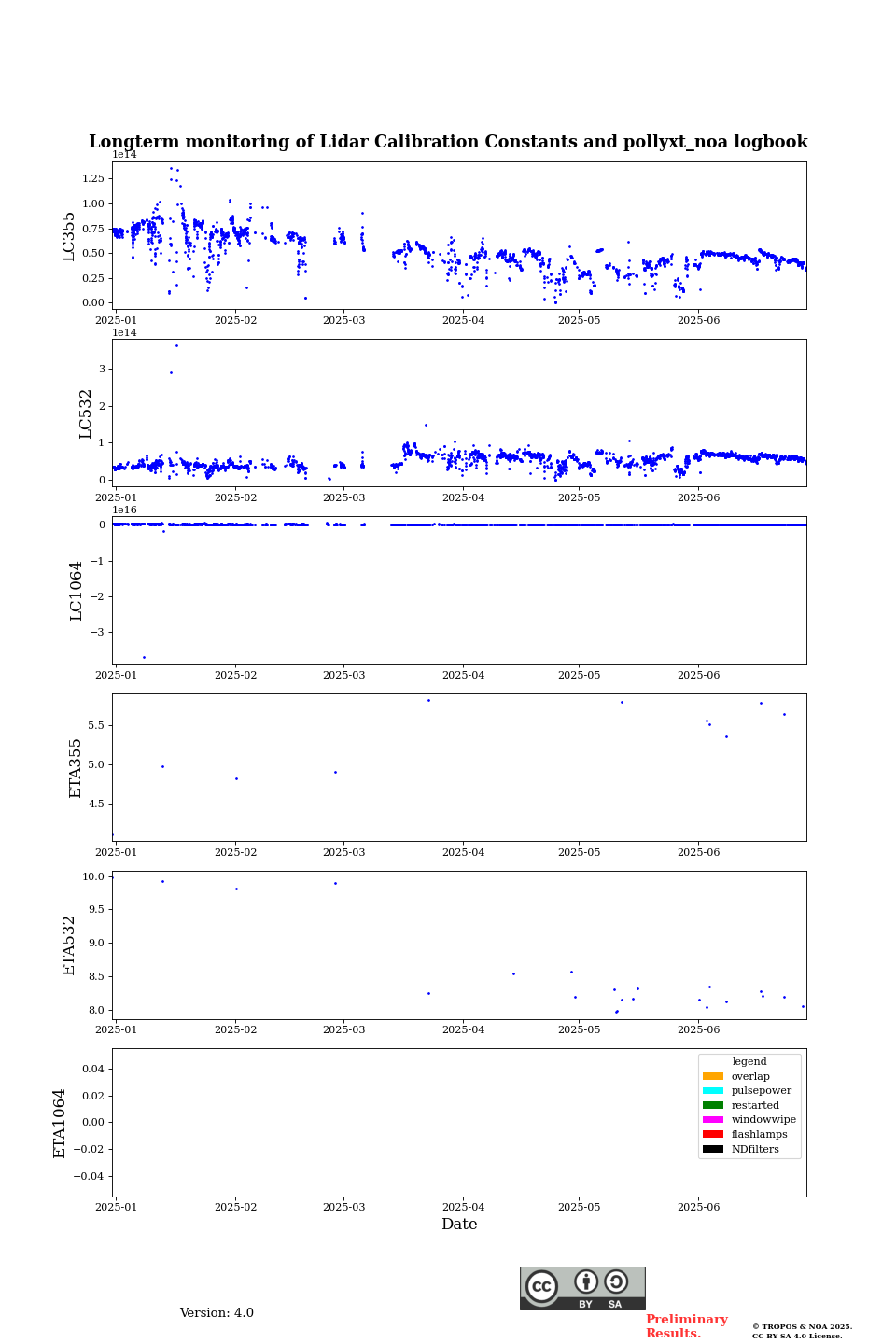Click the TROPOS & NOA 2025 copyright notice

(803, 1331)
